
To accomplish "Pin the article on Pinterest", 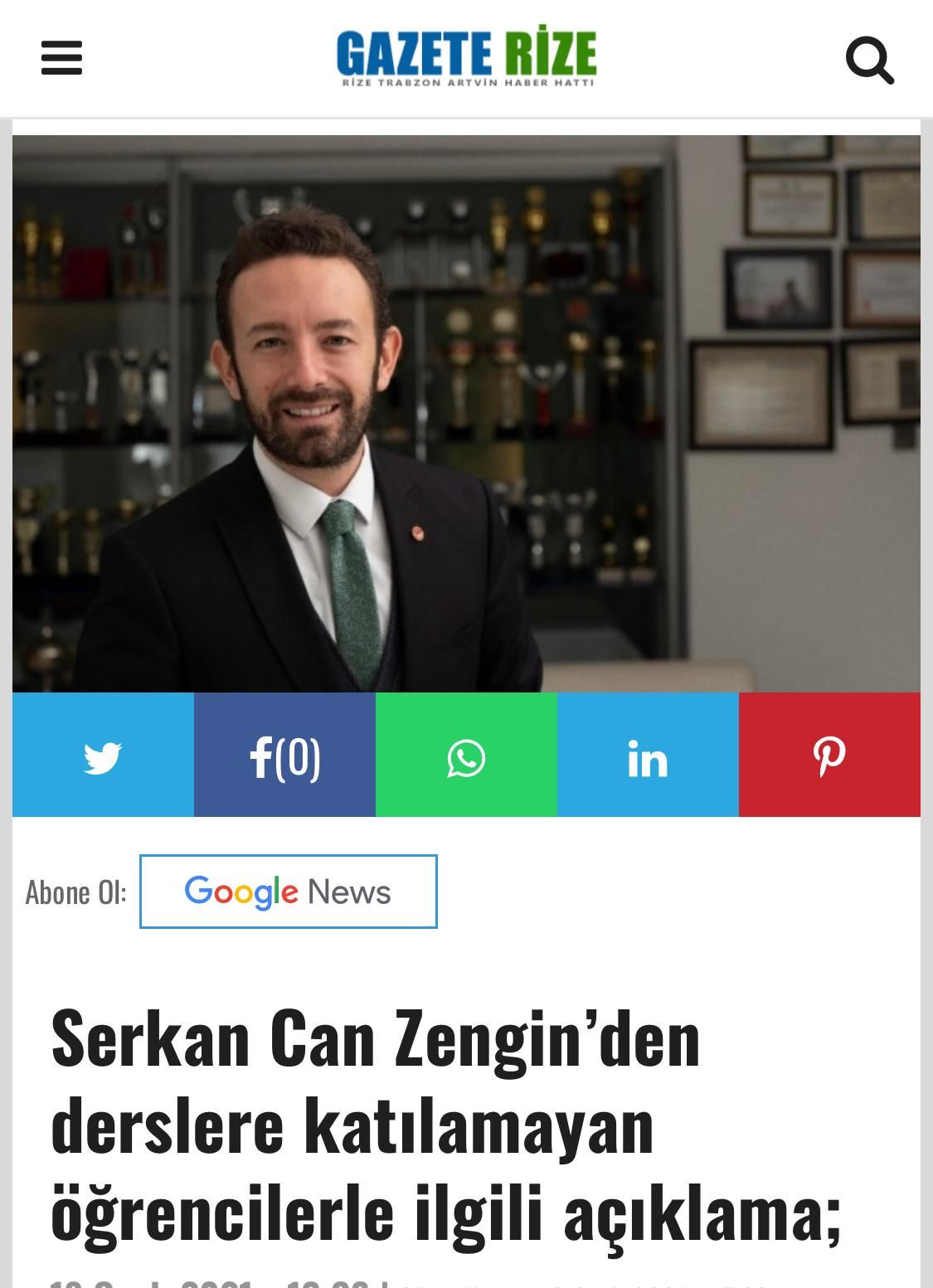I will tap(829, 755).
